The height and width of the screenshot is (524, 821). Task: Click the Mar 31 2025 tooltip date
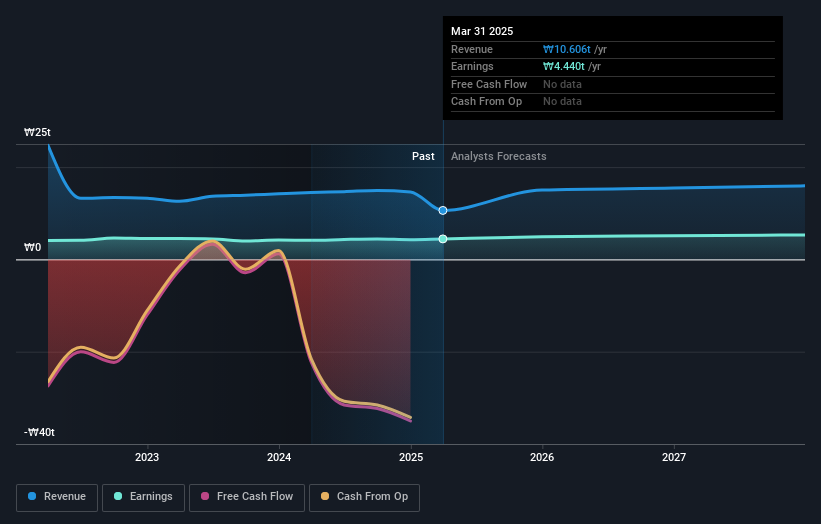click(482, 31)
